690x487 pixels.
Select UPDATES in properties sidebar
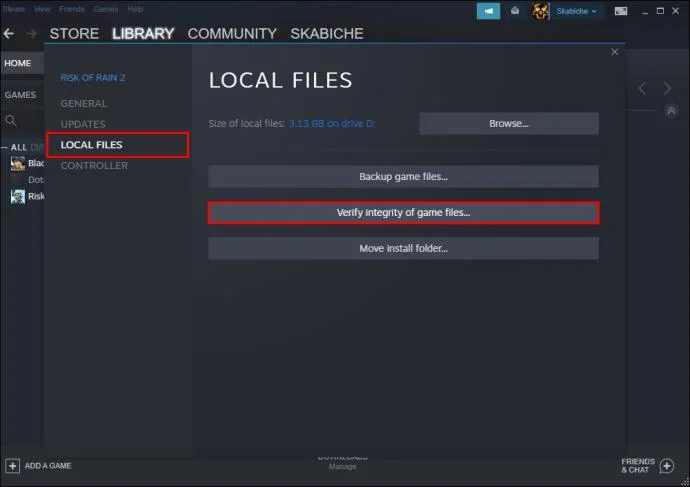click(x=83, y=124)
